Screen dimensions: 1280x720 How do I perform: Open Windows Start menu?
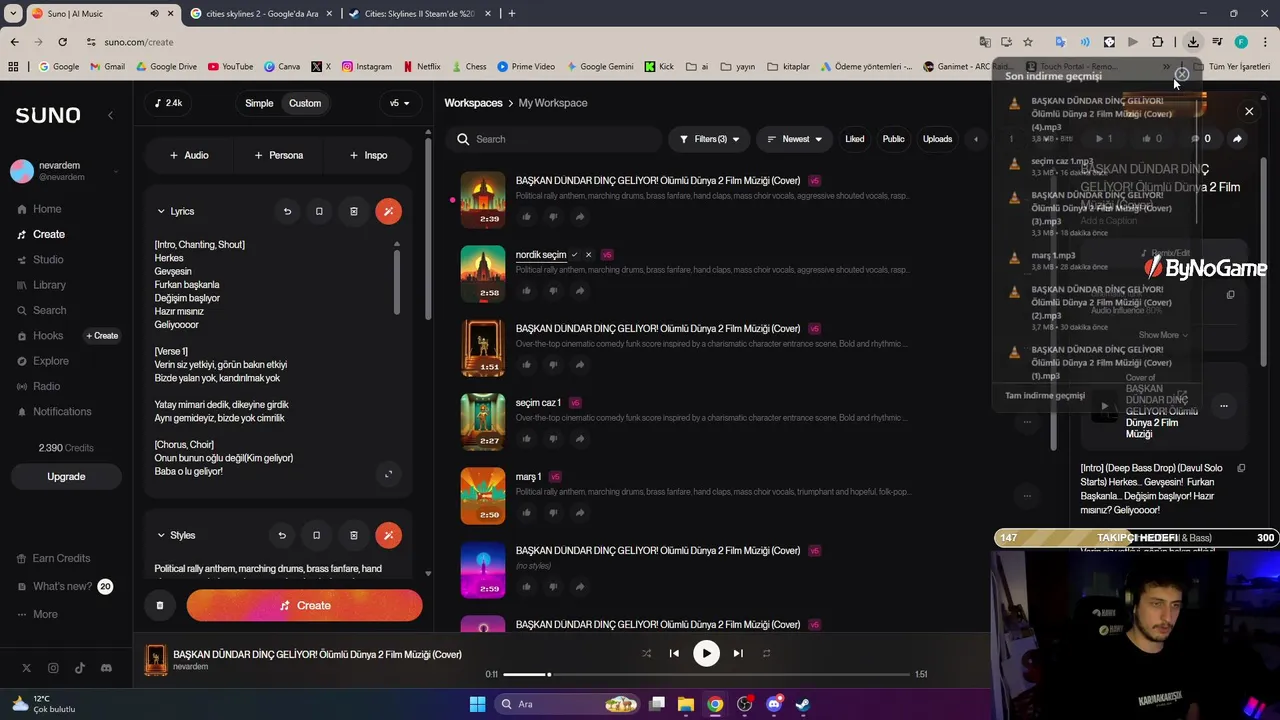(478, 704)
